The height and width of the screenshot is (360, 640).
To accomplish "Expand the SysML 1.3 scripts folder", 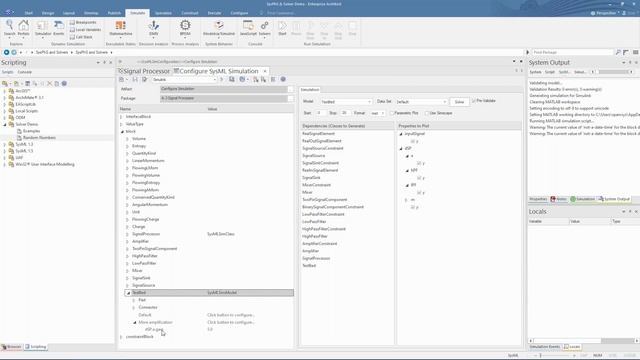I will point(5,144).
